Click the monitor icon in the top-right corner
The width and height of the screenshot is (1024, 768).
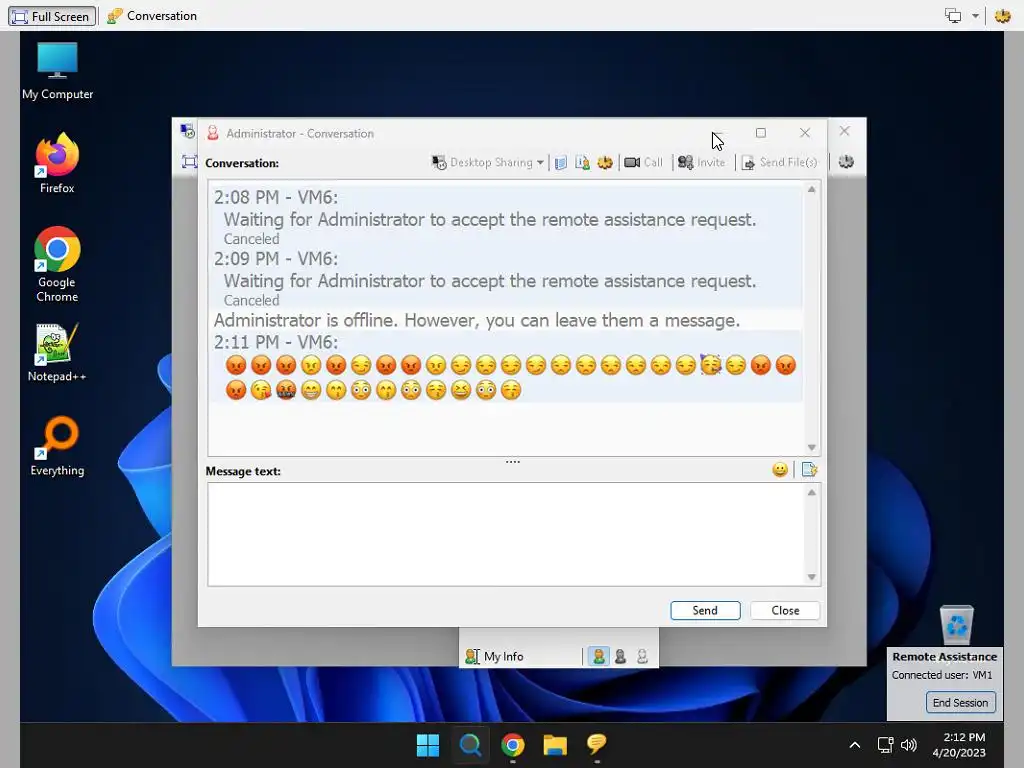point(953,16)
